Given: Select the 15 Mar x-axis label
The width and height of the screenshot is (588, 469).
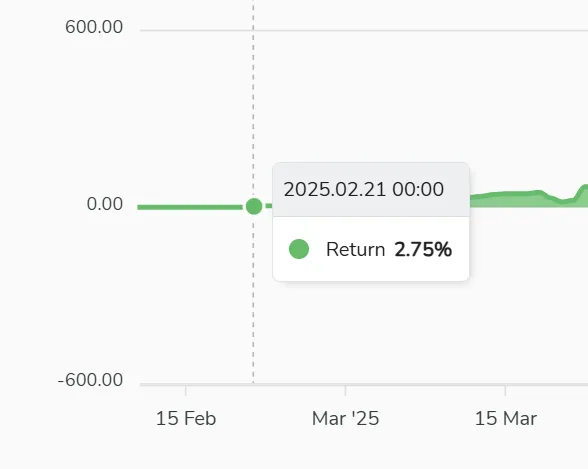Looking at the screenshot, I should [506, 418].
